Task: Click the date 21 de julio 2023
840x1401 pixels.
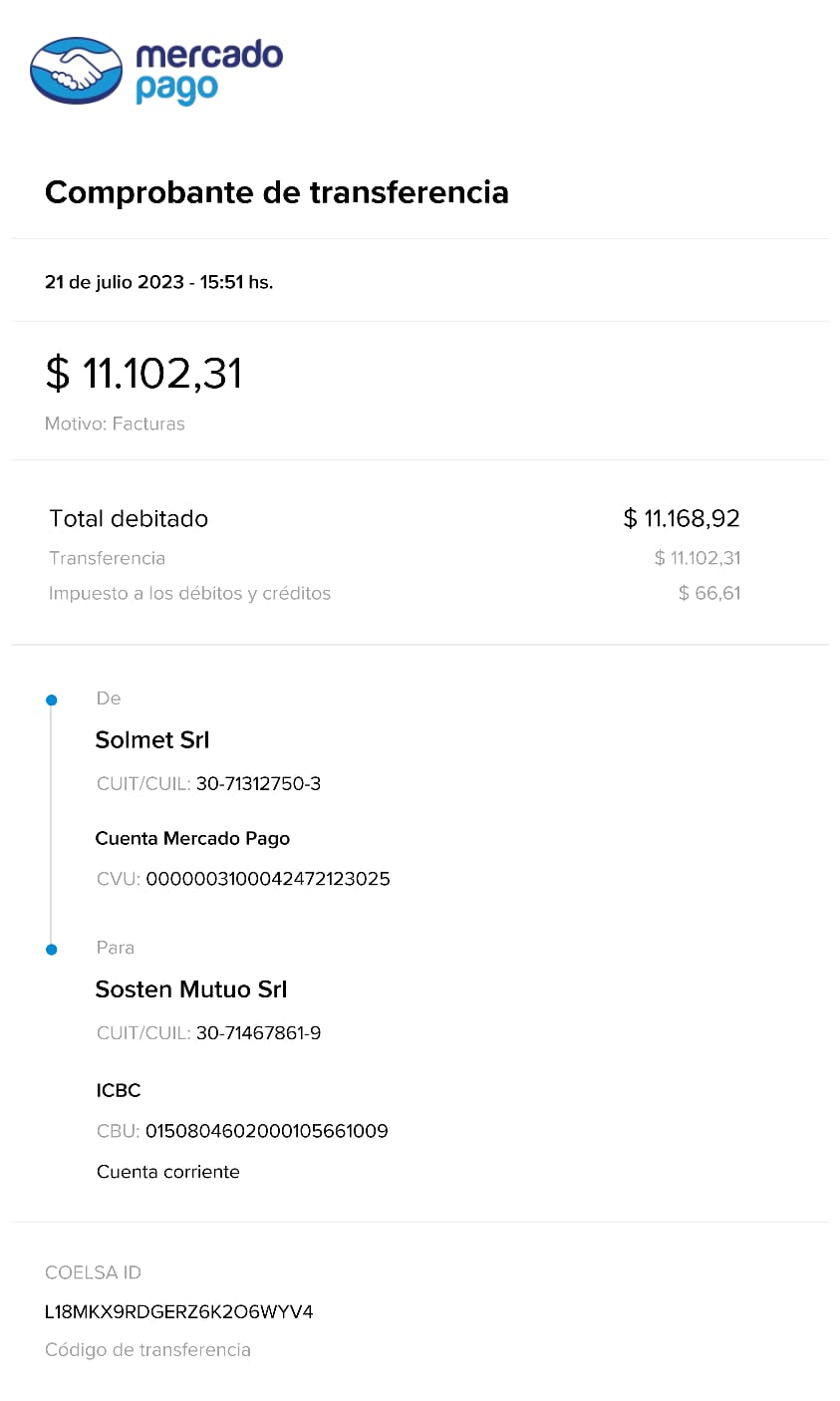Action: coord(115,282)
